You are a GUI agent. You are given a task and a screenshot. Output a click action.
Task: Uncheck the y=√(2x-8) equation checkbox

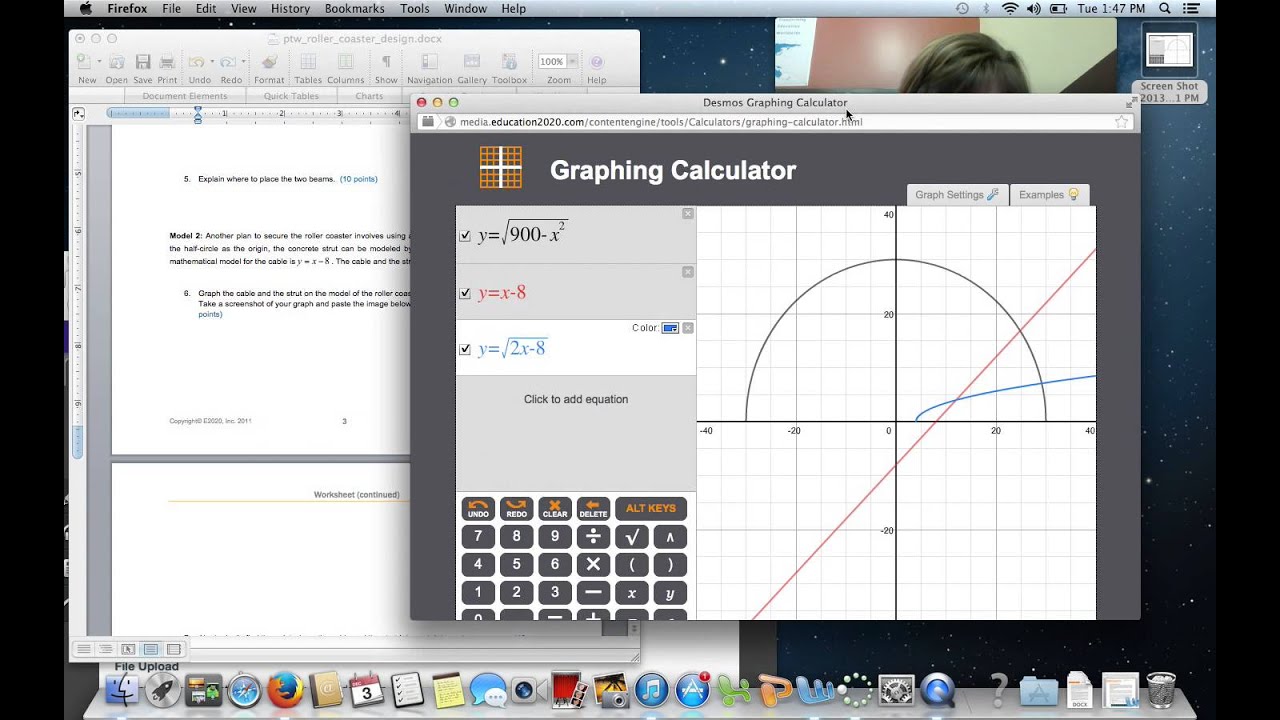click(x=465, y=349)
